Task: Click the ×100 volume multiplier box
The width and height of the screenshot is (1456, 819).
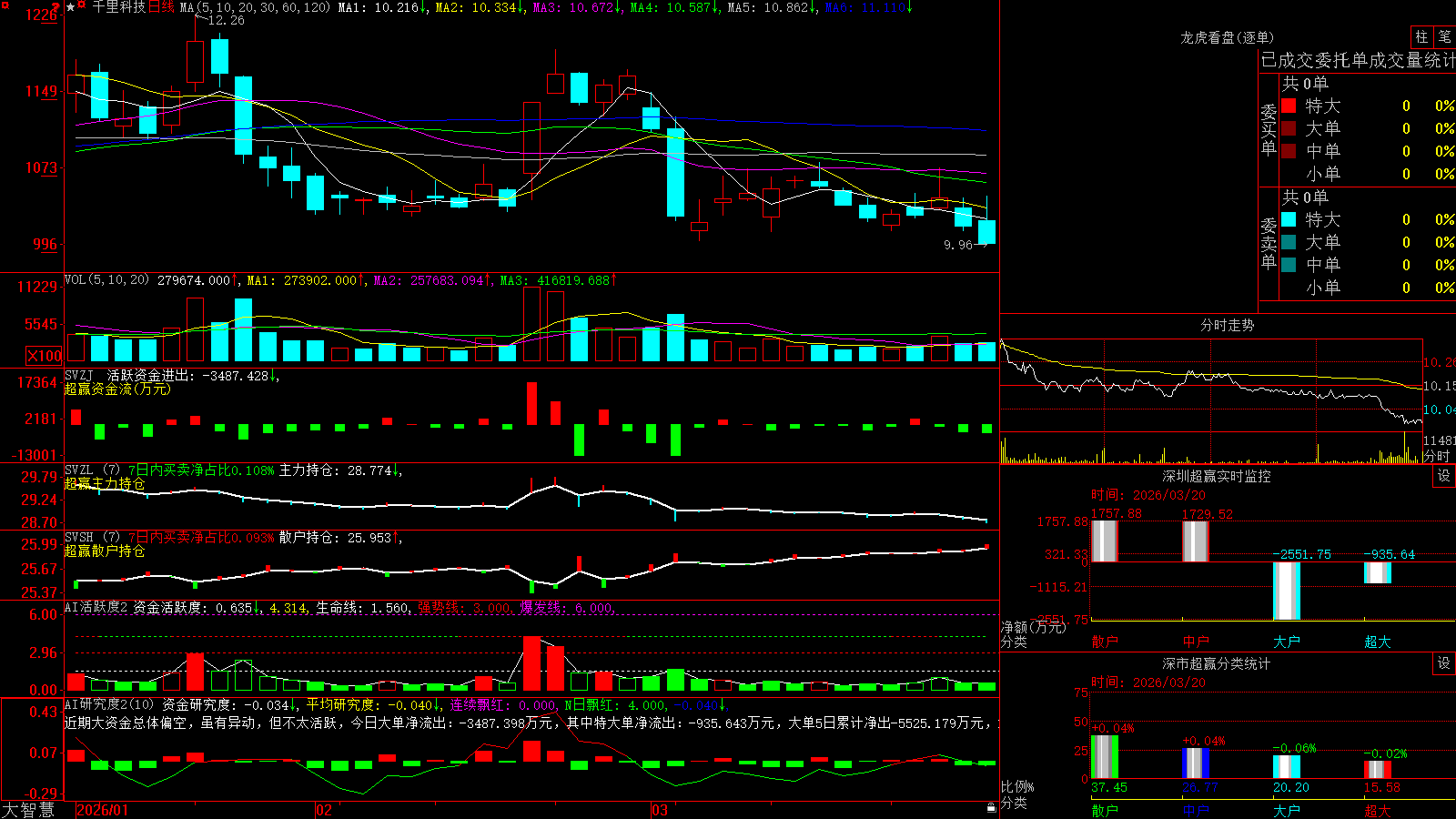Action: (x=45, y=357)
